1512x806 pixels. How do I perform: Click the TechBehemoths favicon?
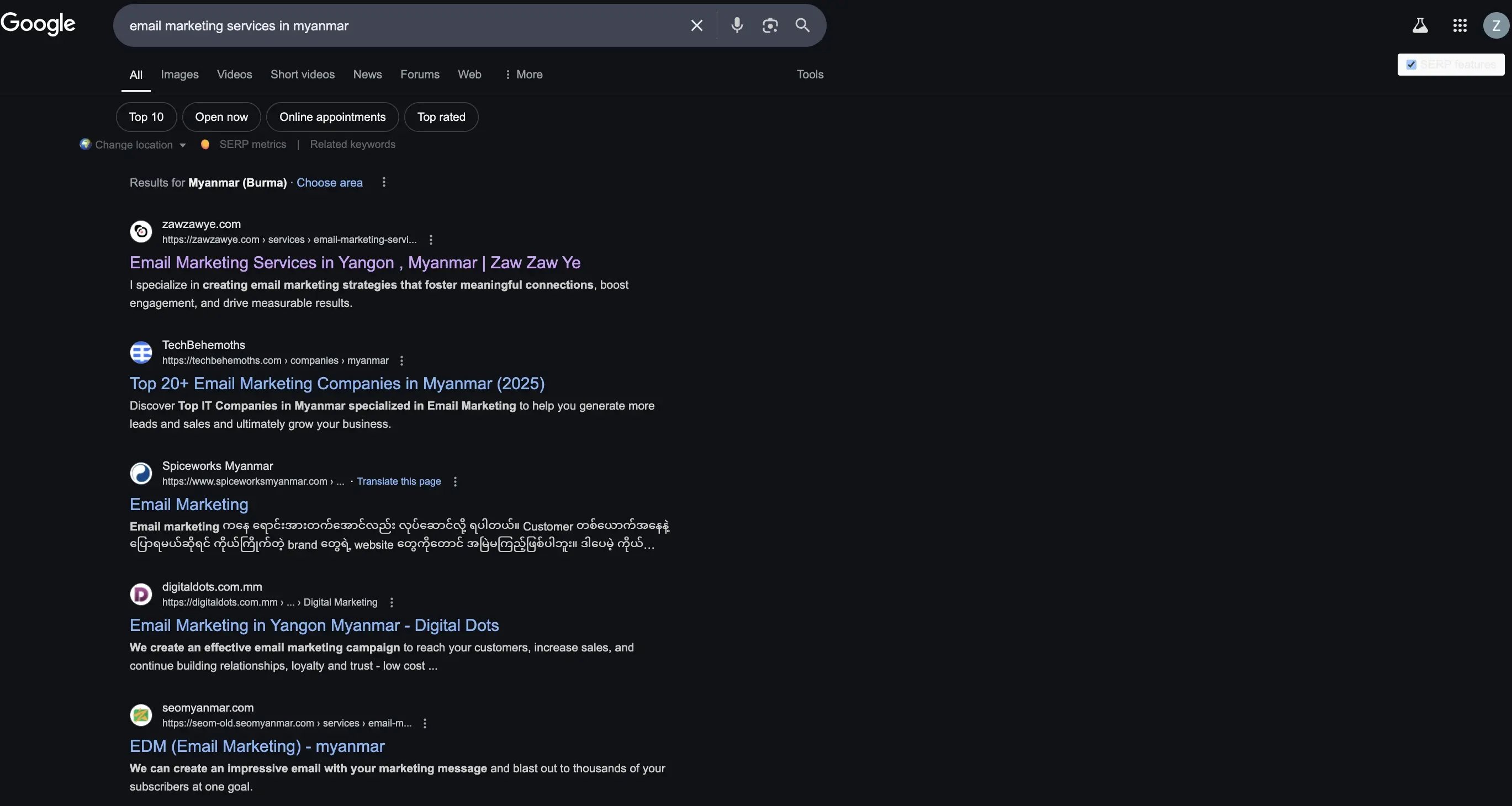[141, 353]
